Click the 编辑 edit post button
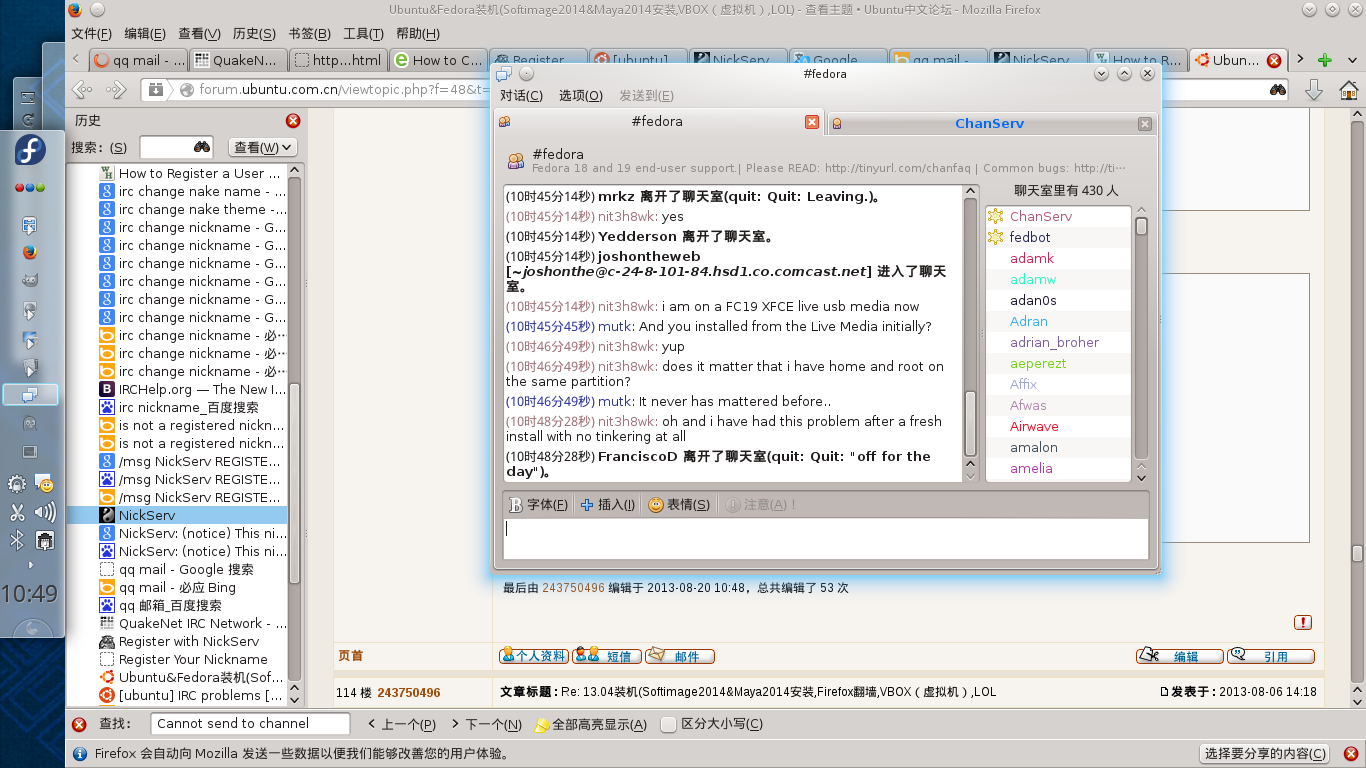 point(1180,656)
